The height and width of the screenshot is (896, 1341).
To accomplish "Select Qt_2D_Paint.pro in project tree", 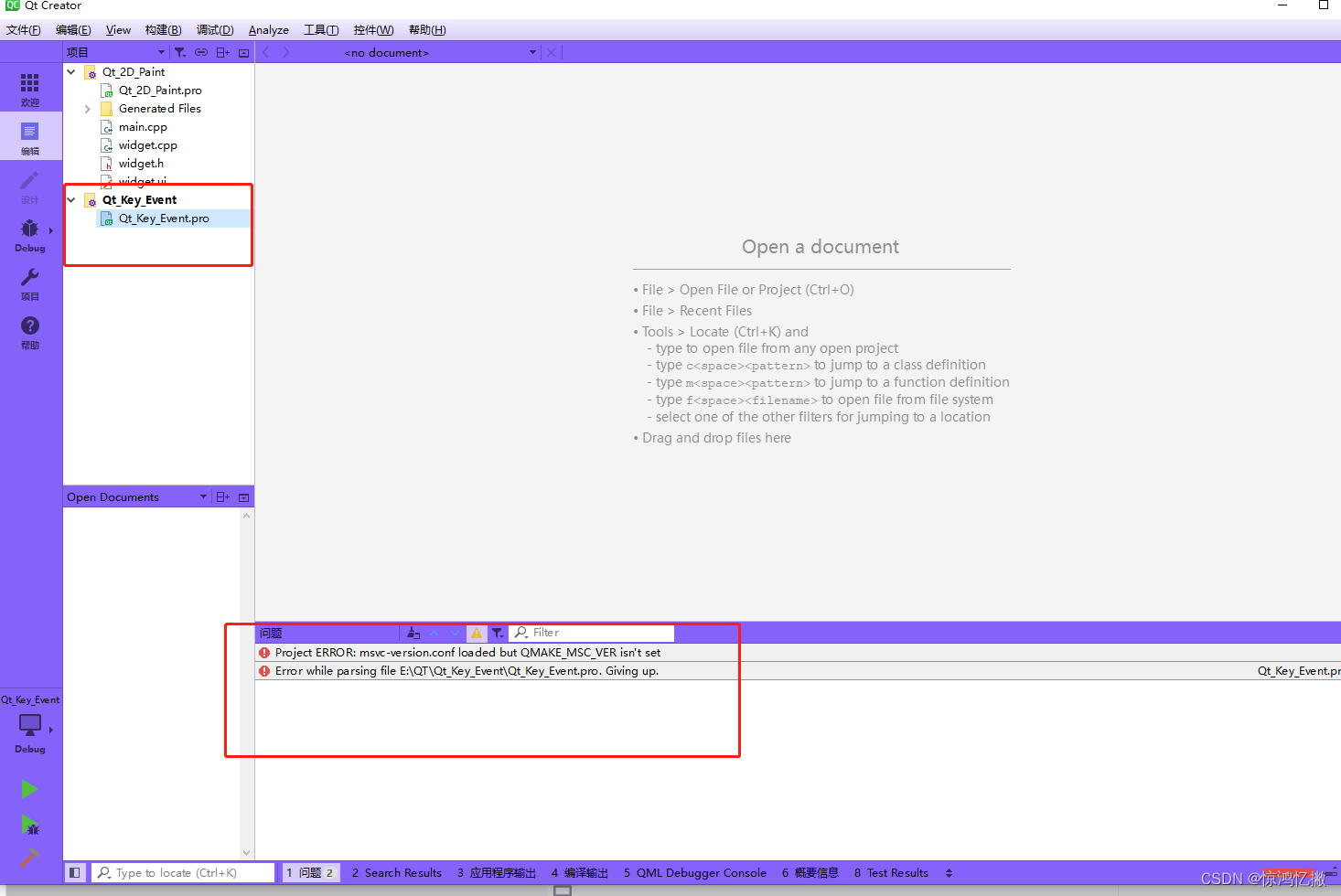I will coord(160,91).
